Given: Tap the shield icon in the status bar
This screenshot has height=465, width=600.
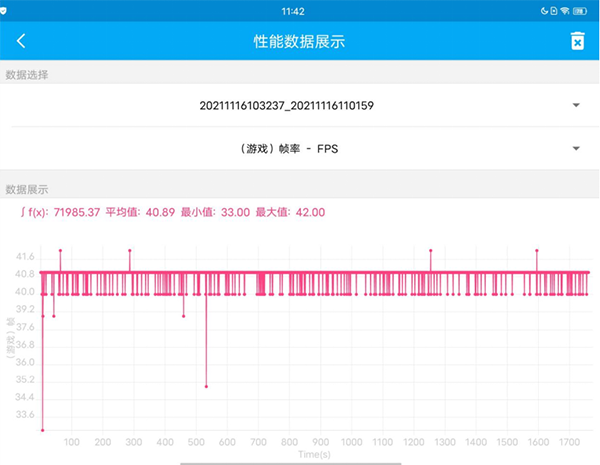Looking at the screenshot, I should 4,10.
